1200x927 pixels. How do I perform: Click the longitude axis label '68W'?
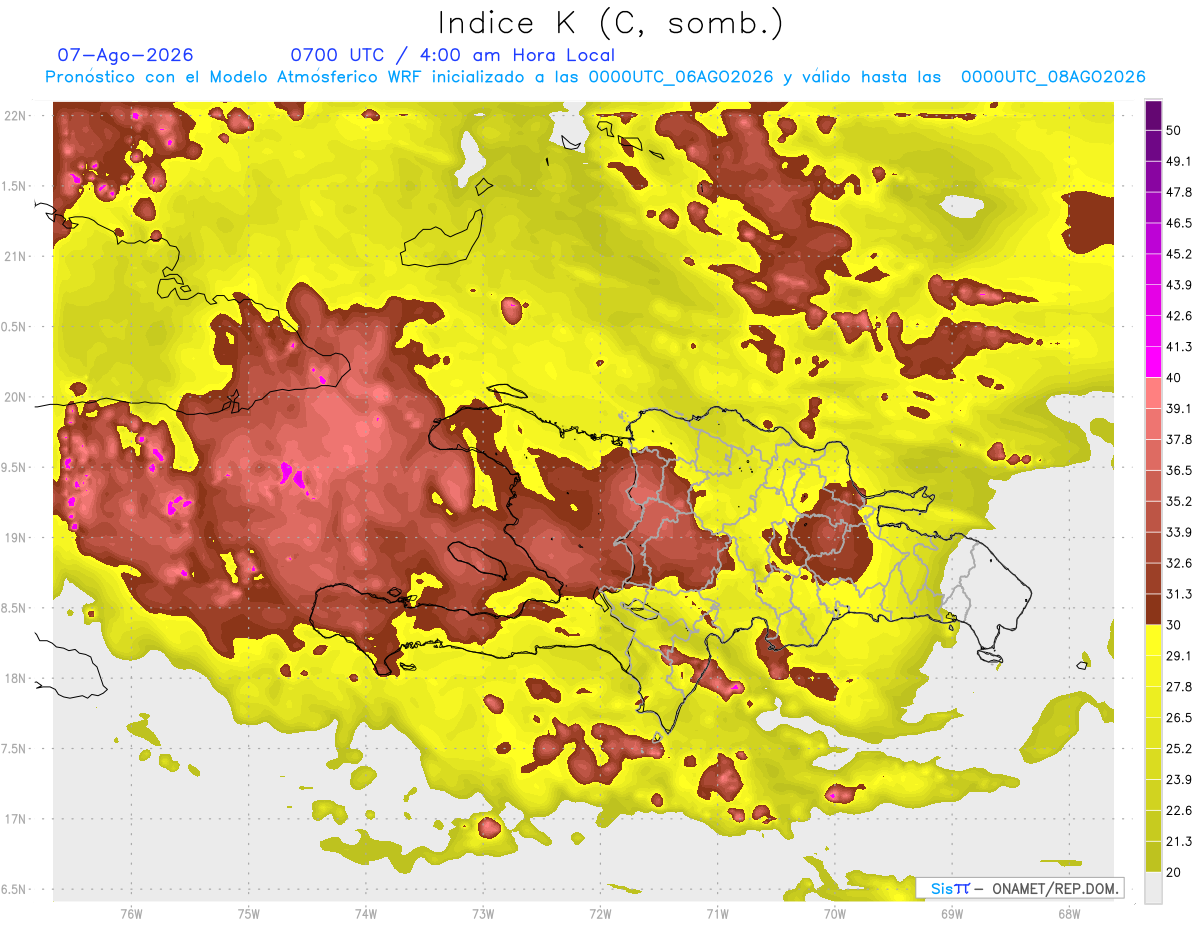coord(1069,913)
